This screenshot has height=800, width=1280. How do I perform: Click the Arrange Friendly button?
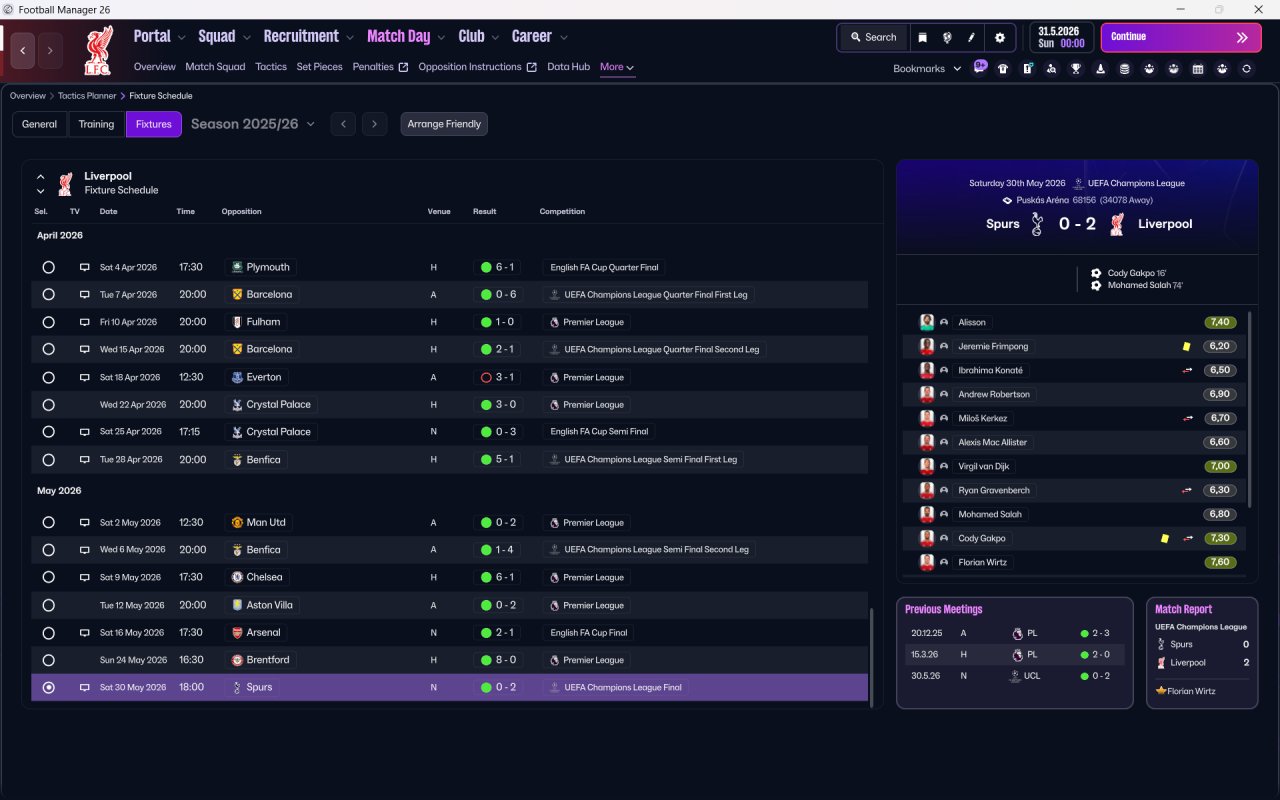(x=444, y=124)
